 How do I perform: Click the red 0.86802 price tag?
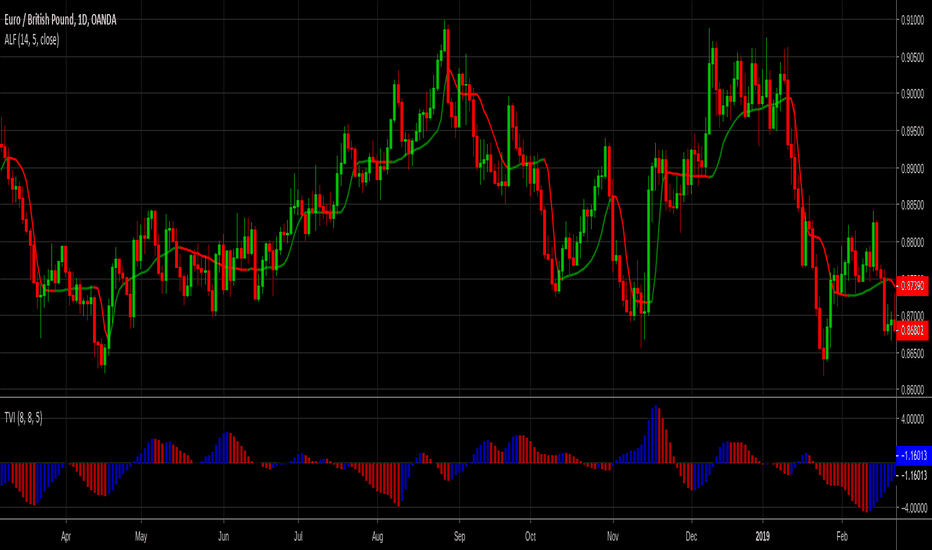[912, 329]
